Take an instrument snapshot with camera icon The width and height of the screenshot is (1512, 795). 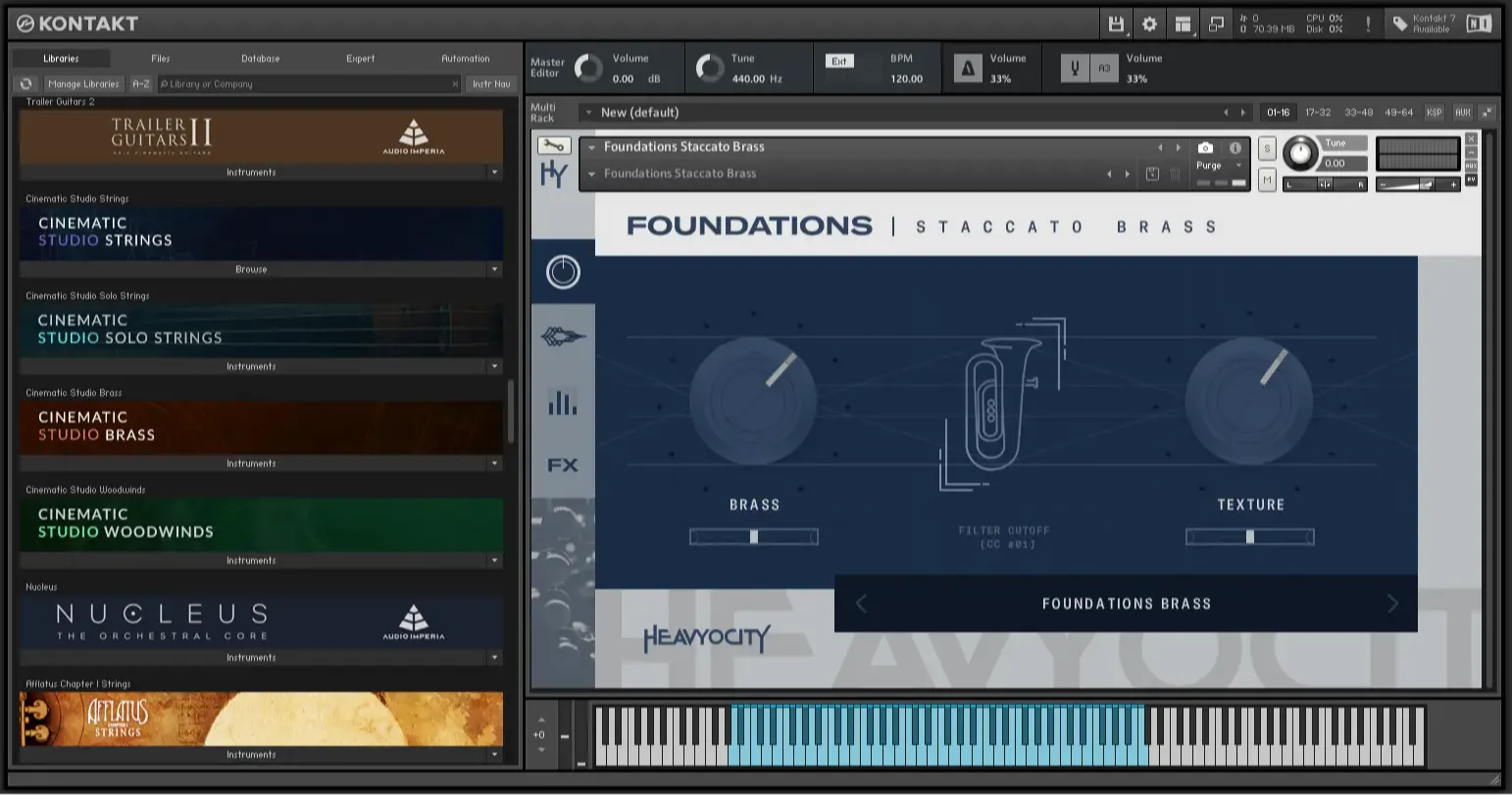point(1206,148)
